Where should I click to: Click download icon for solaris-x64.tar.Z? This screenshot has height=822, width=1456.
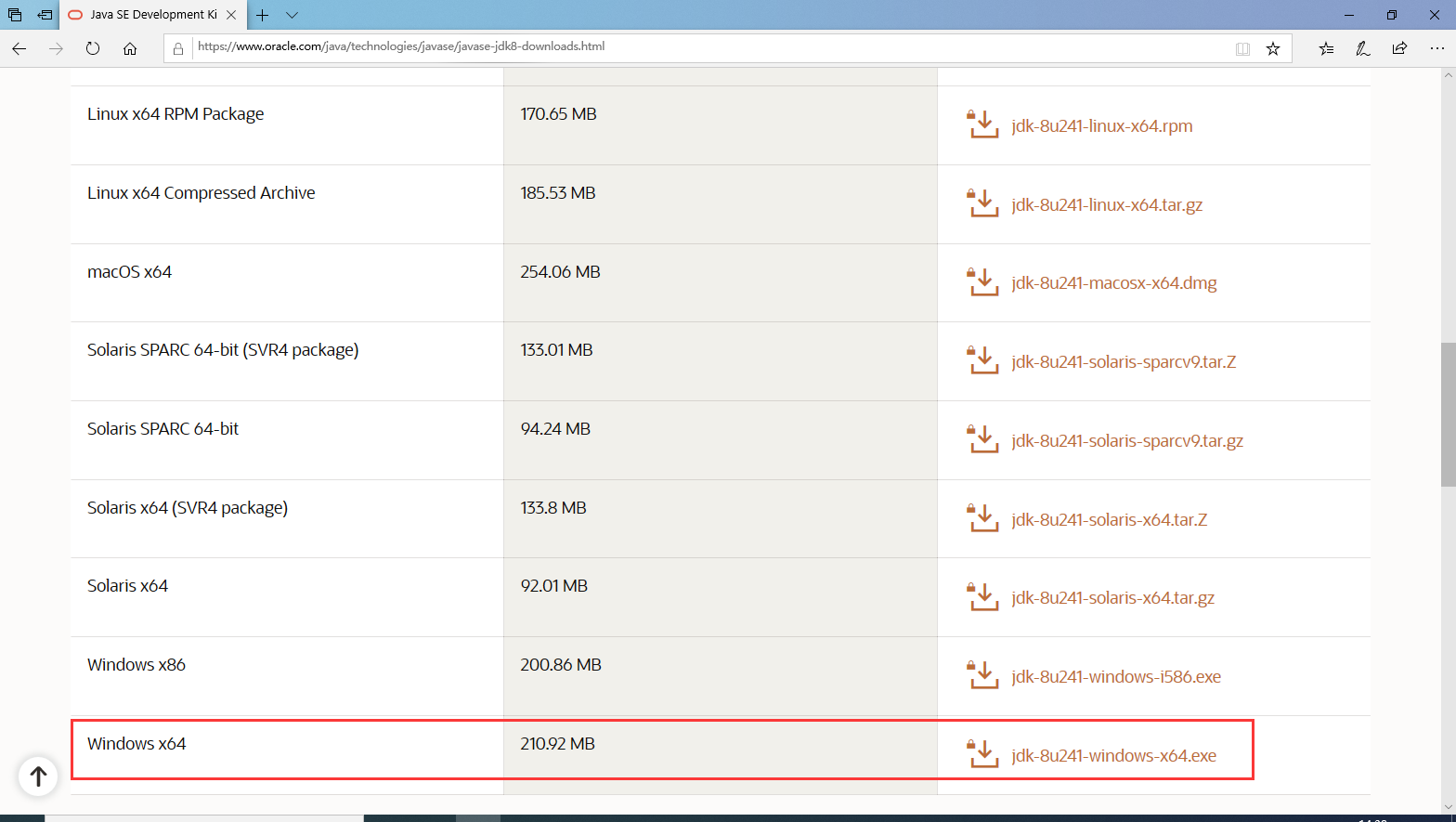tap(982, 518)
